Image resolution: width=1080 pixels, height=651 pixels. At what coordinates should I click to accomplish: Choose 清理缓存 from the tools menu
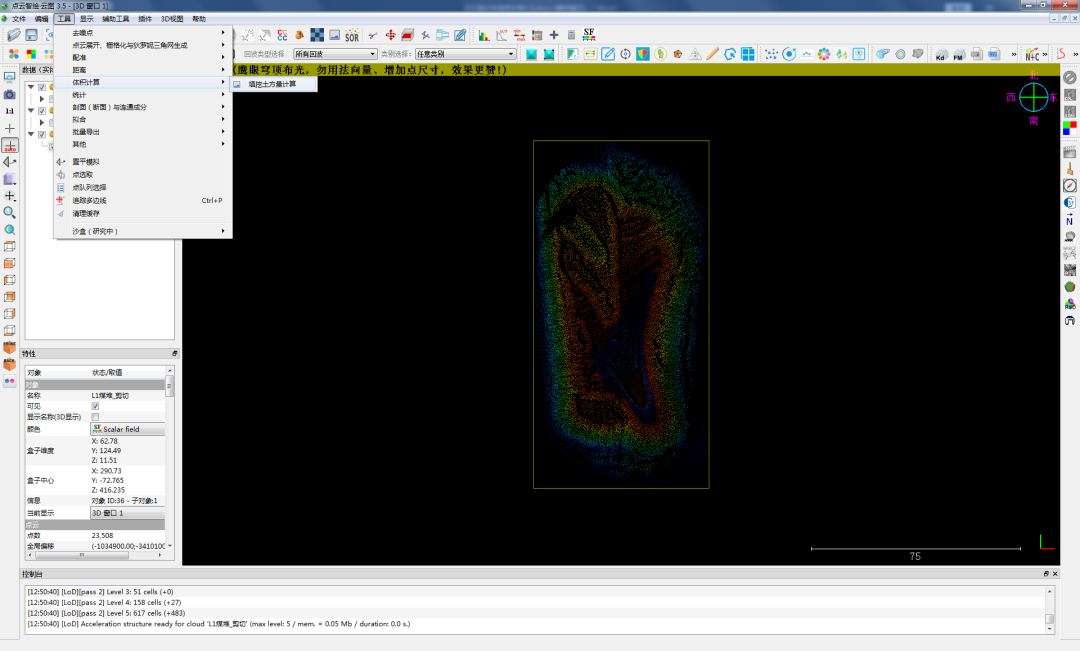coord(143,214)
